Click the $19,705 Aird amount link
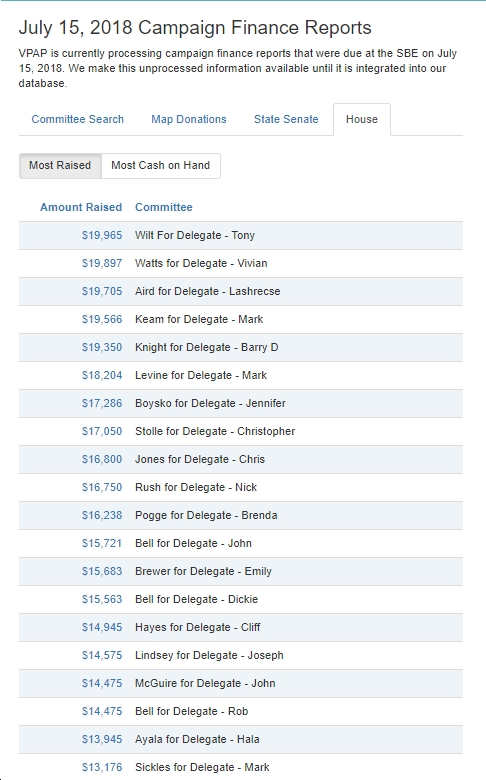The image size is (486, 780). 101,291
